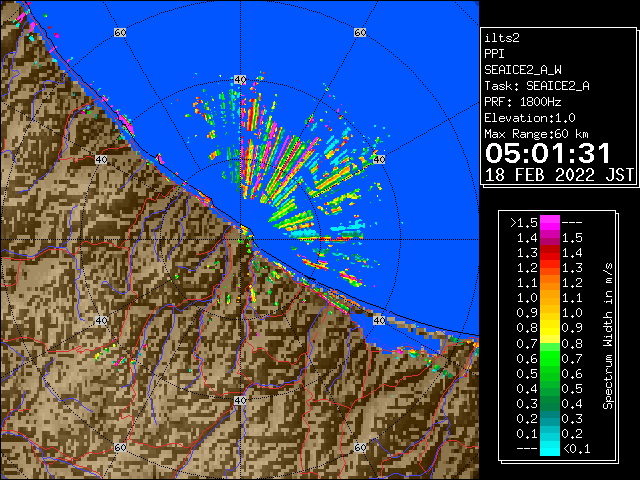Click the "40" range label south of the radar
Image resolution: width=640 pixels, height=480 pixels.
(x=240, y=400)
